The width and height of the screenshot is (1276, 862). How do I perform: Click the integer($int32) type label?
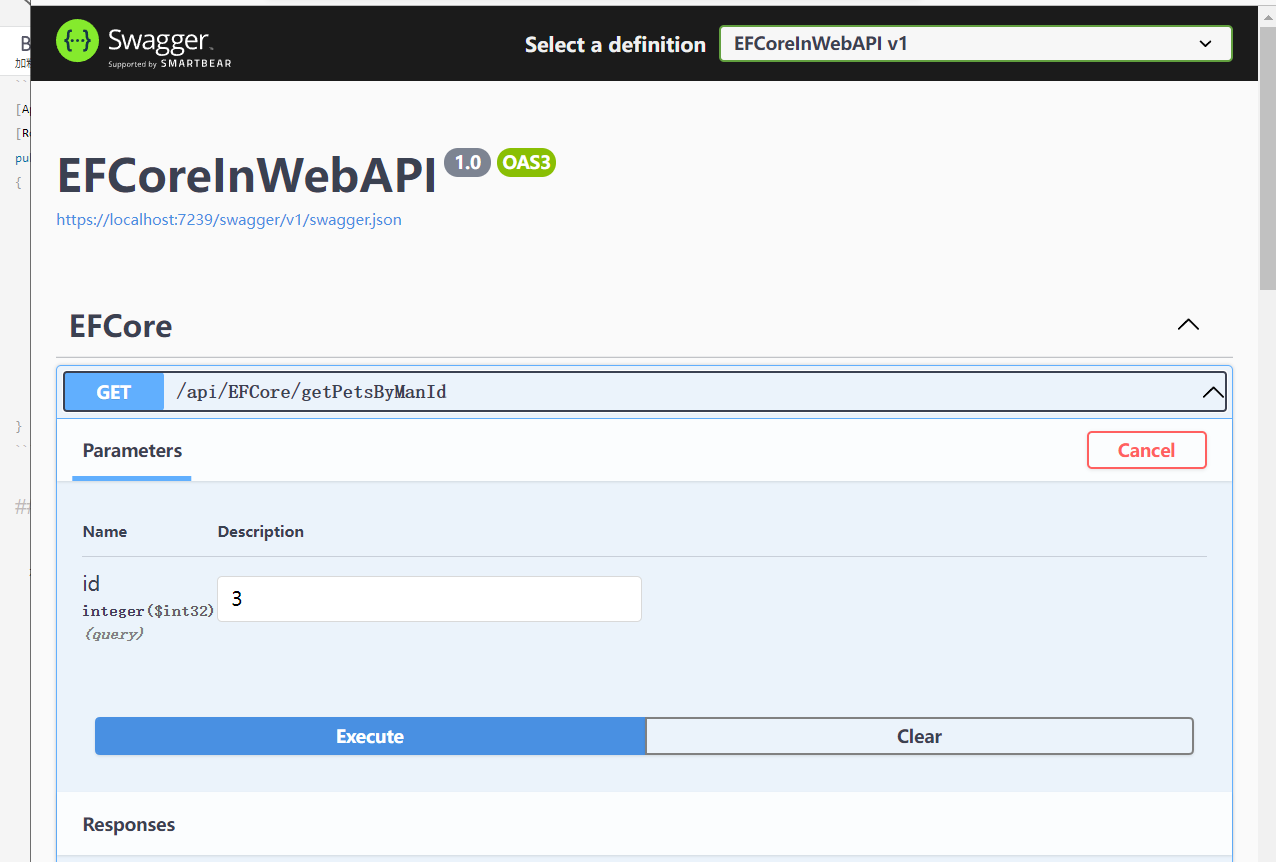tap(148, 611)
